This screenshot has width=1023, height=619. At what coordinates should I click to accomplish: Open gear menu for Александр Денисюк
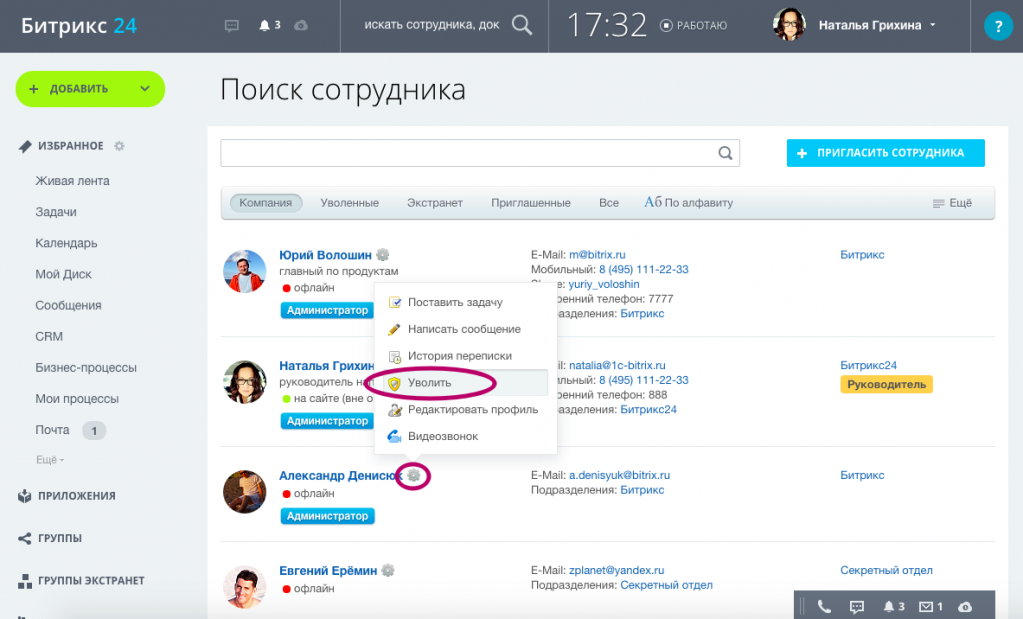414,476
